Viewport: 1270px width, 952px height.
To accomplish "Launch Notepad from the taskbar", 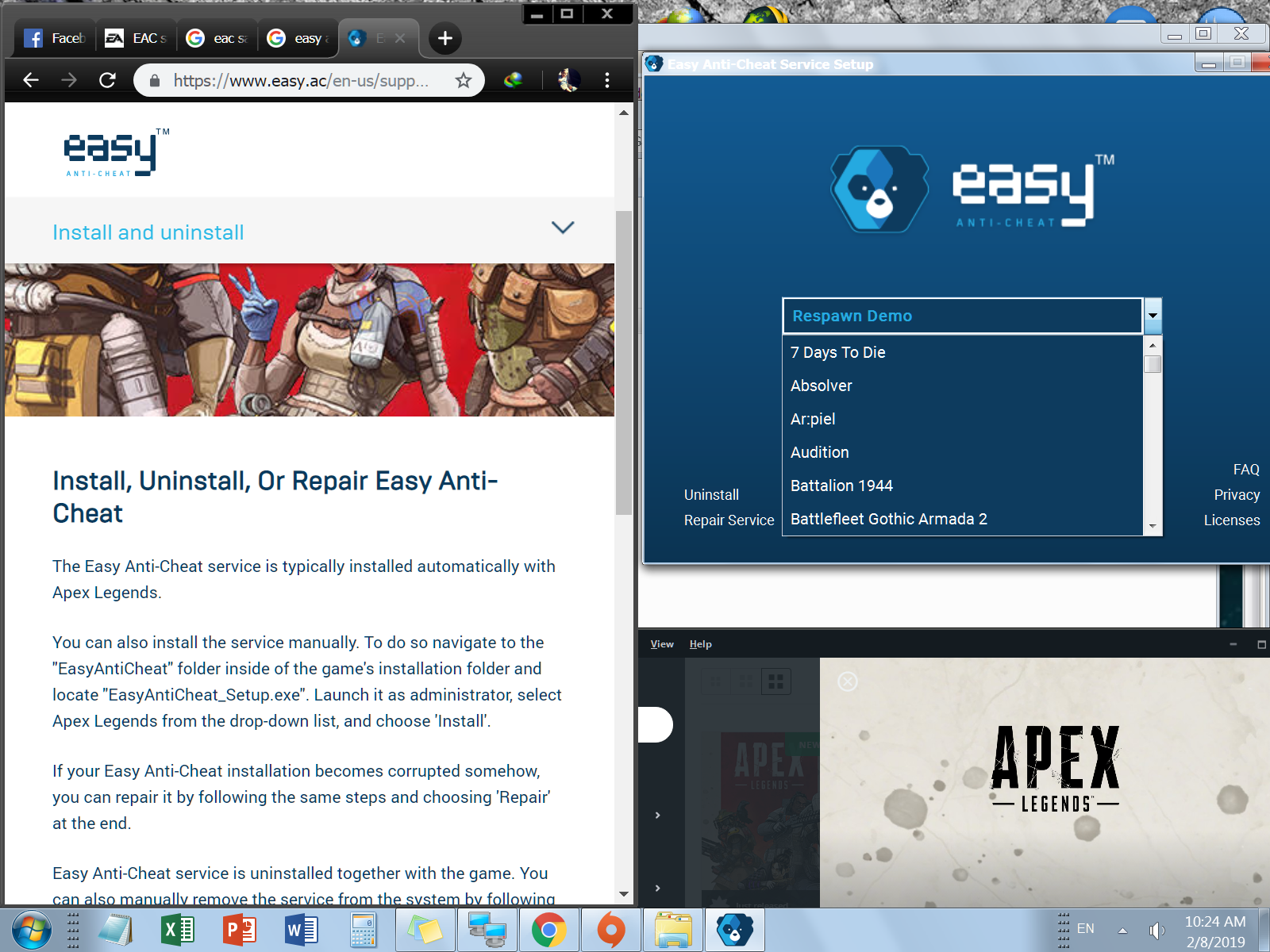I will point(116,930).
